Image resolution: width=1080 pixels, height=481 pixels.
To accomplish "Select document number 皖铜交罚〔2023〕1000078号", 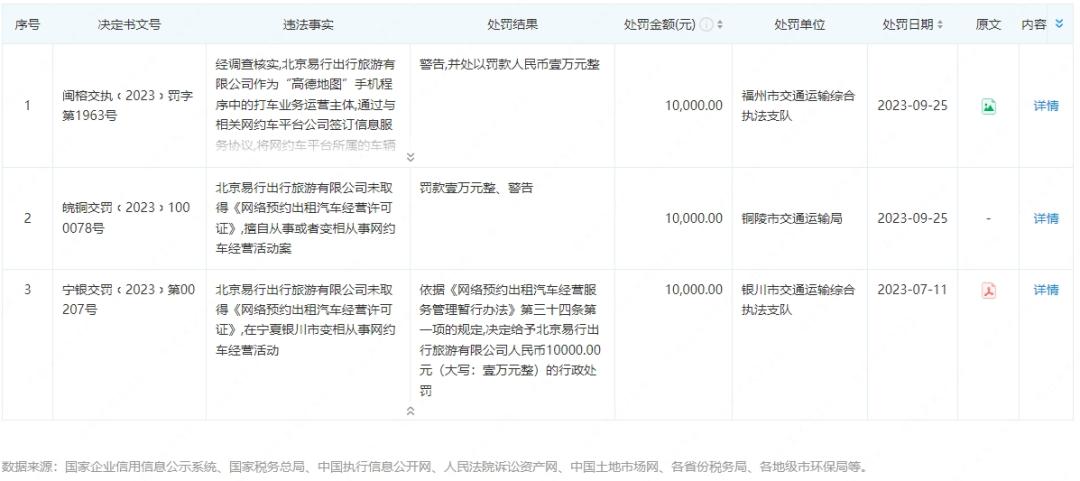I will pyautogui.click(x=126, y=218).
